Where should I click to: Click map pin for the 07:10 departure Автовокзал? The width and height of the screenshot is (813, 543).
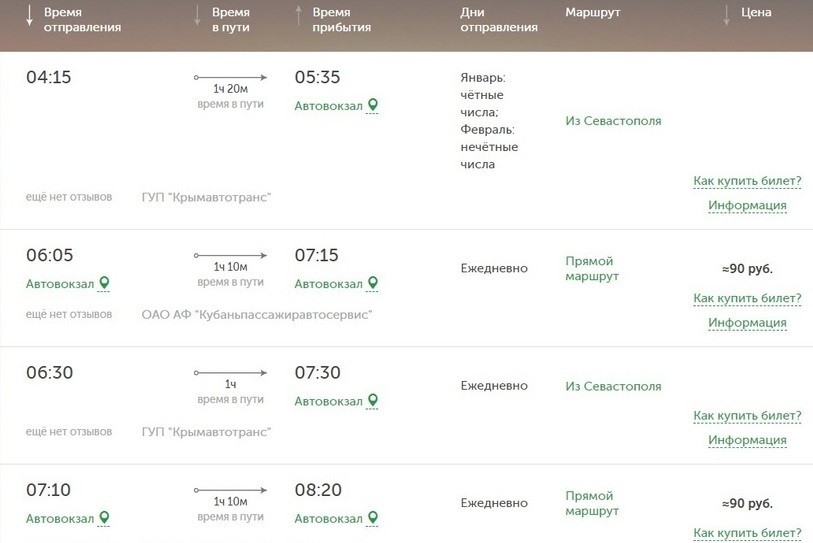pyautogui.click(x=104, y=517)
